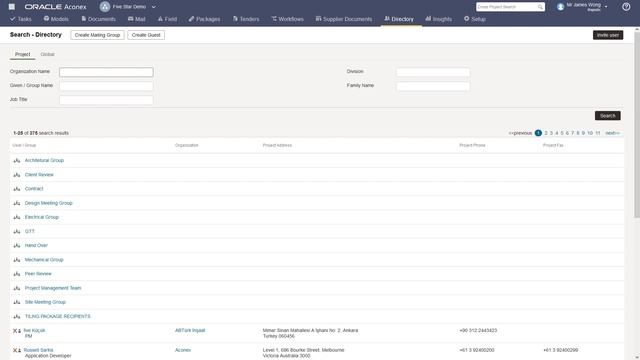The image size is (640, 360).
Task: Open the Packages menu
Action: pyautogui.click(x=204, y=19)
